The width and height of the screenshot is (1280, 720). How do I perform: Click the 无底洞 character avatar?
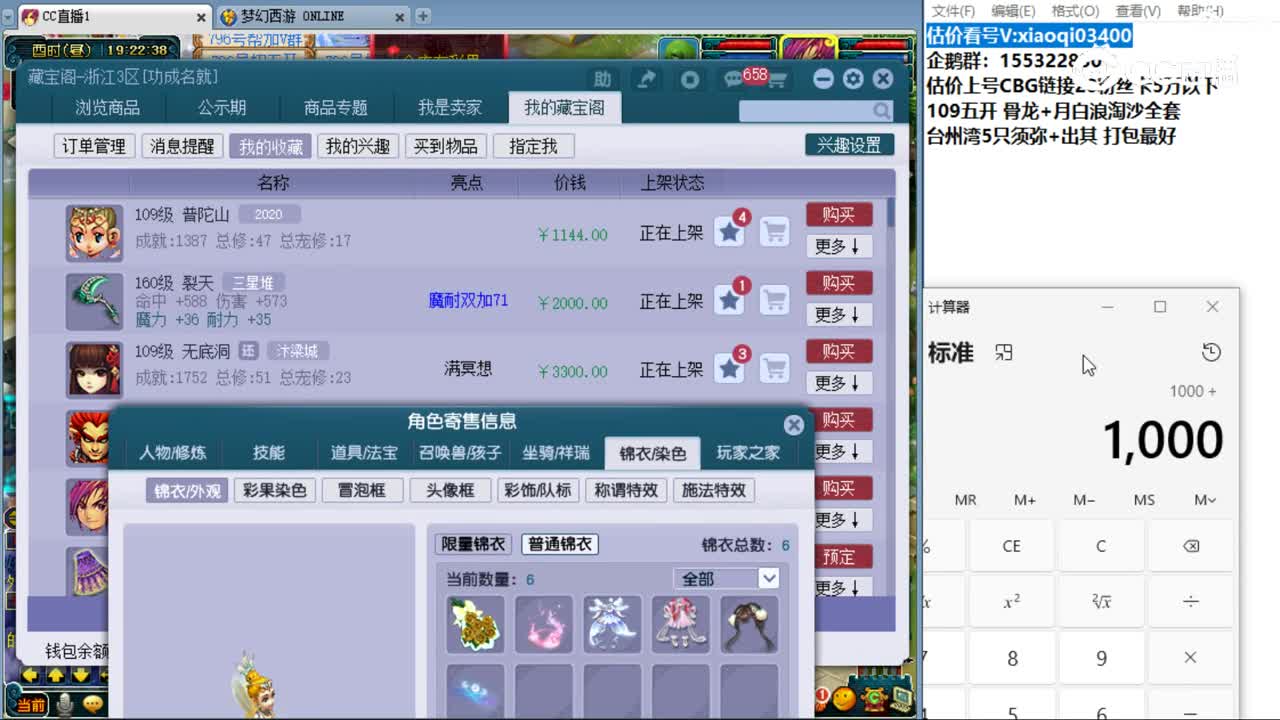(95, 369)
